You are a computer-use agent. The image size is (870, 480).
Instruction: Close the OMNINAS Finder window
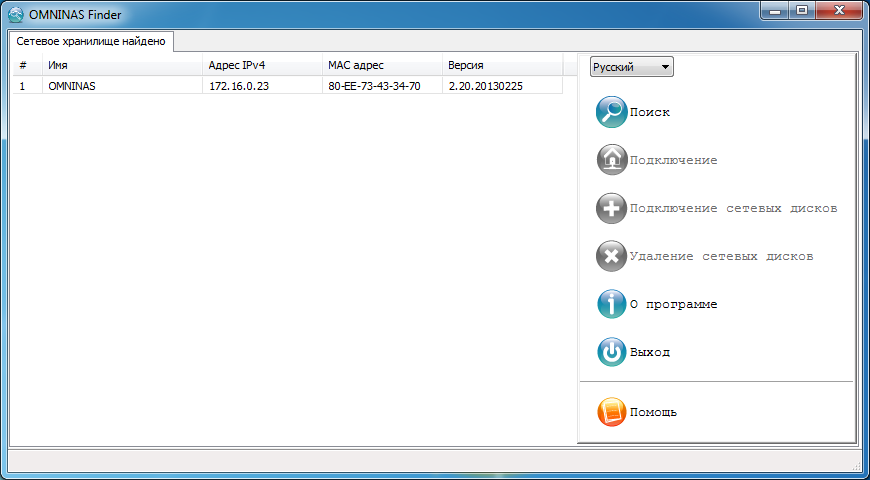838,9
